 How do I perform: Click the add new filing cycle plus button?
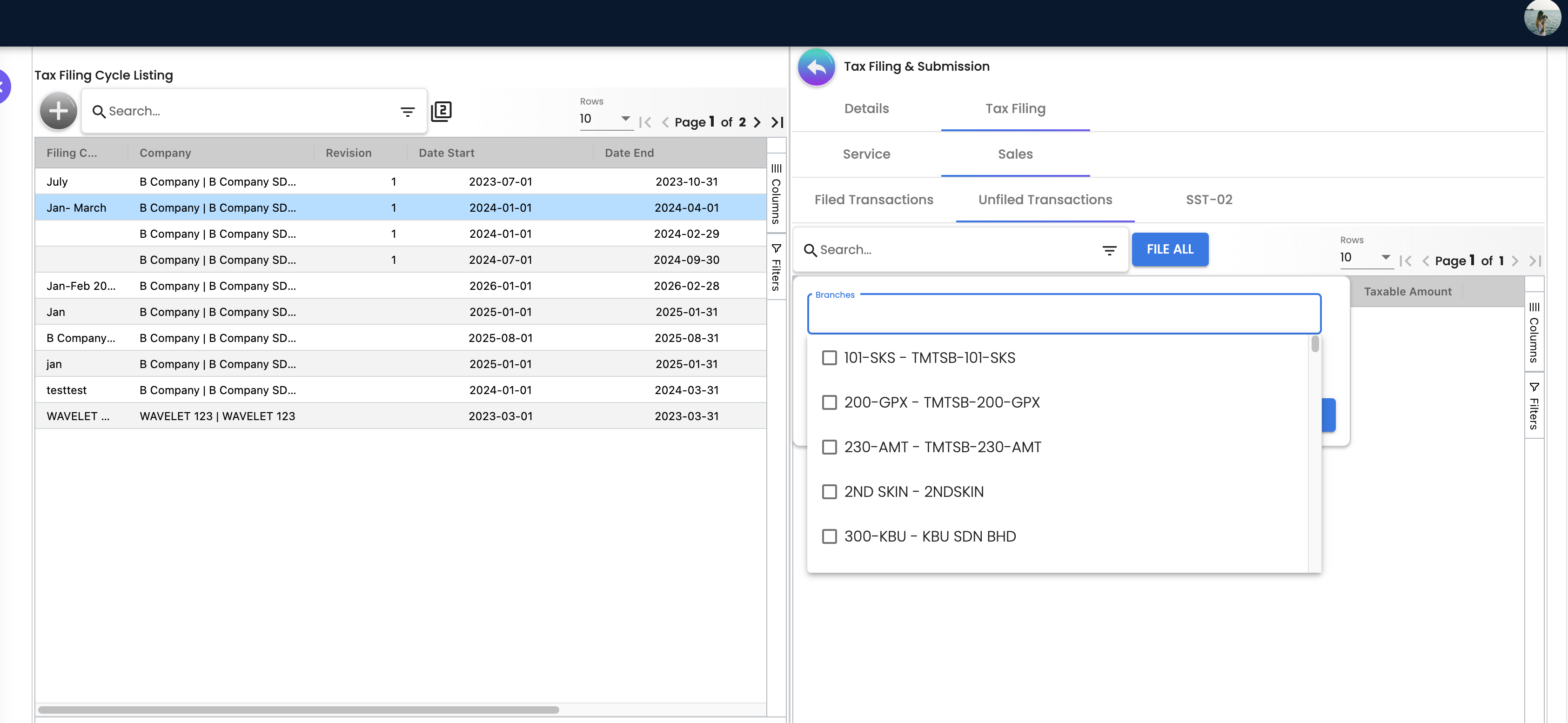point(59,111)
